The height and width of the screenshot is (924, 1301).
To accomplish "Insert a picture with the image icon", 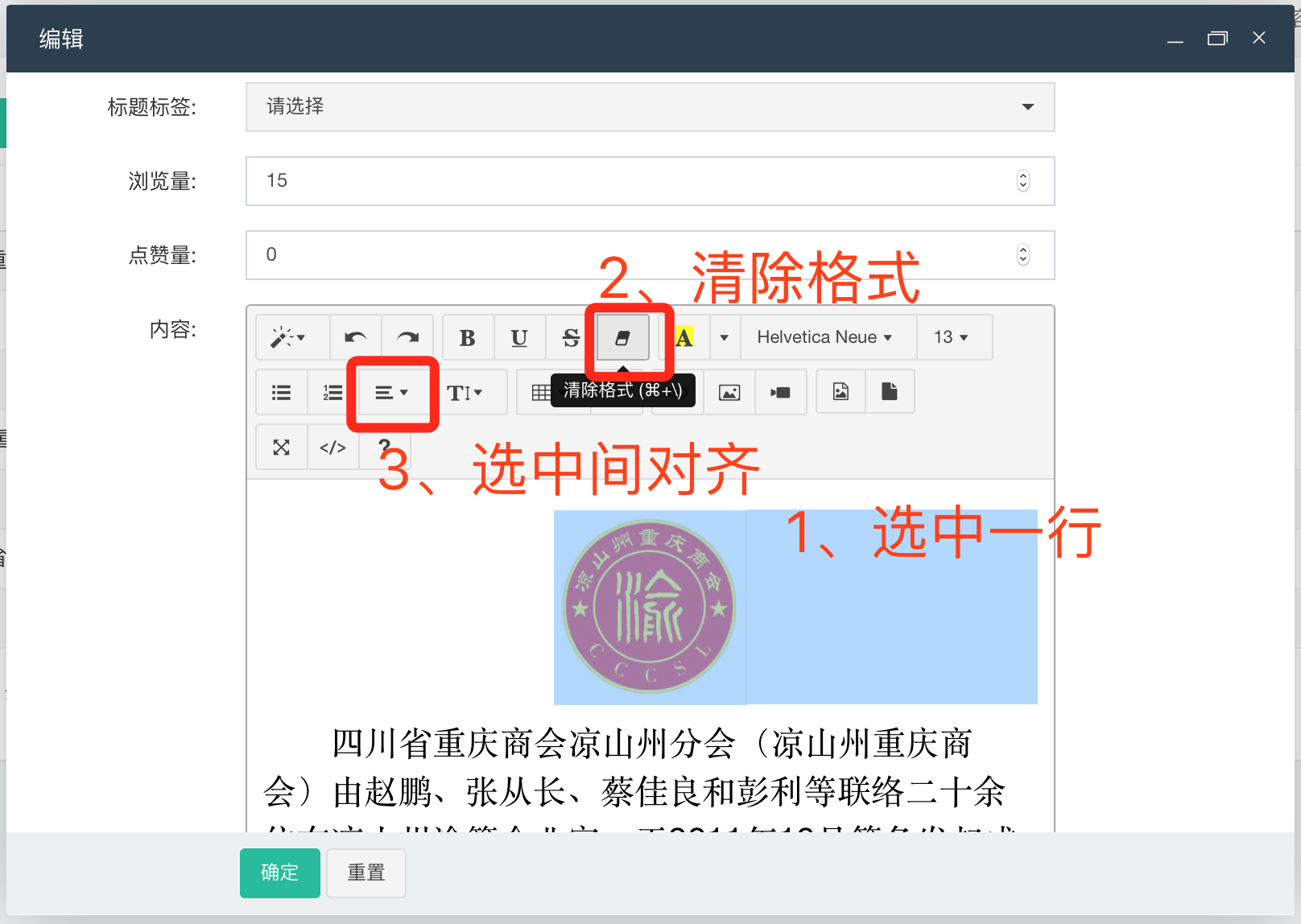I will click(729, 393).
